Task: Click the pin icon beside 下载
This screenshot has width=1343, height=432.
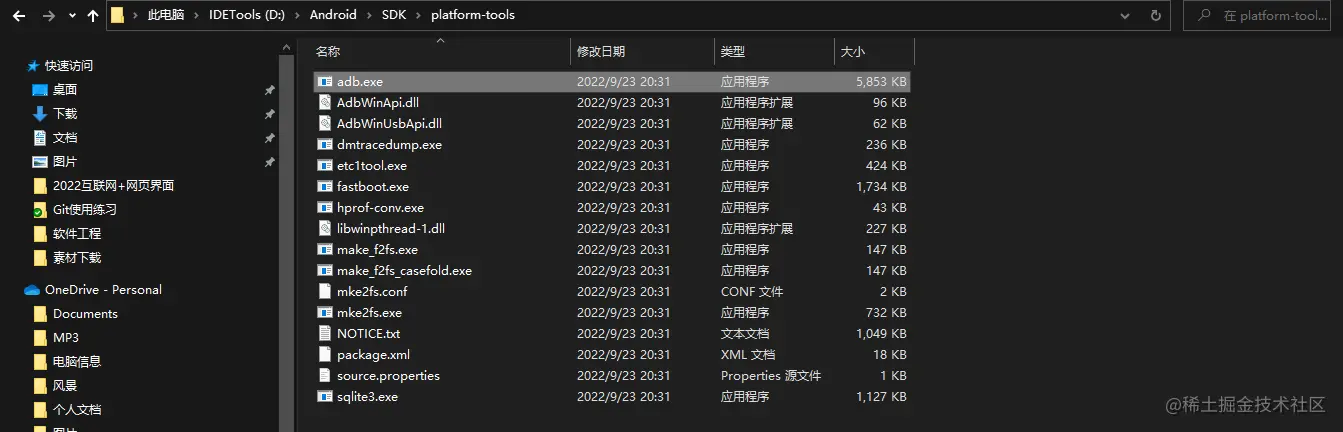Action: 269,114
